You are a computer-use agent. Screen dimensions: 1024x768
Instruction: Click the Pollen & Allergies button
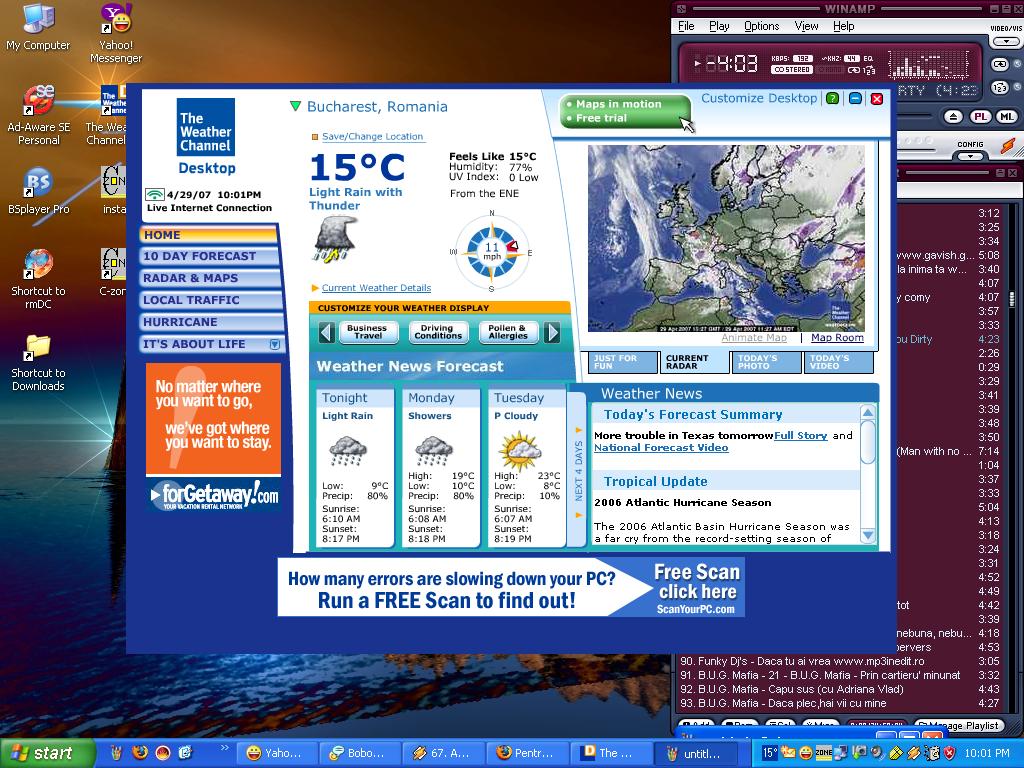(x=508, y=332)
